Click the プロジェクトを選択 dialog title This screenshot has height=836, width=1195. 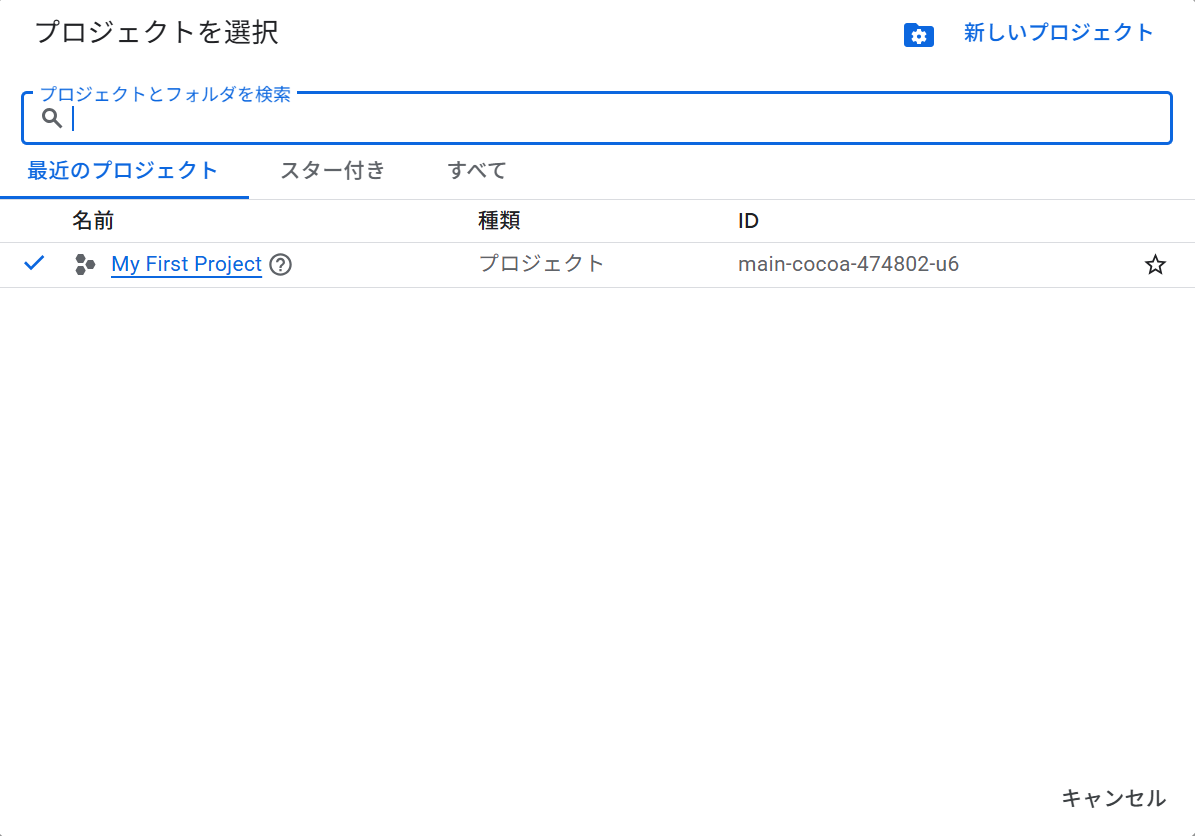(x=157, y=33)
